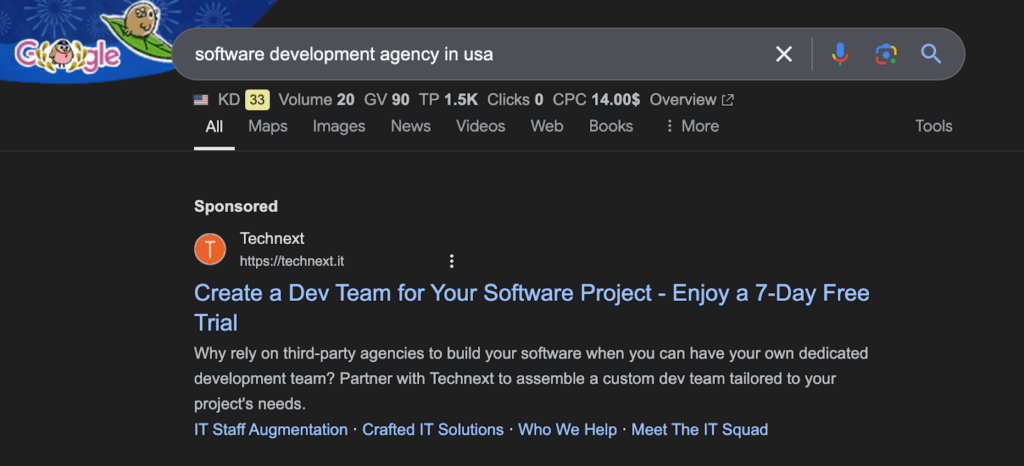1024x466 pixels.
Task: Click the https://technext.it URL
Action: pos(292,262)
